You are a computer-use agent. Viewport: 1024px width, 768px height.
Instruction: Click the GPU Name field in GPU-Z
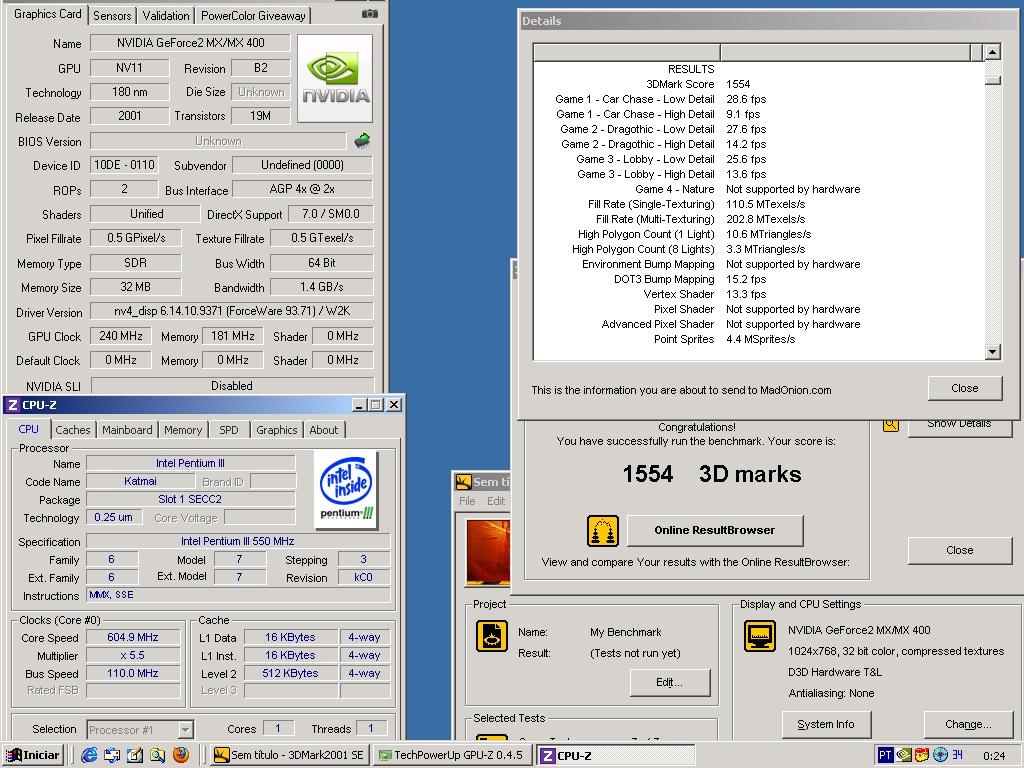pyautogui.click(x=190, y=43)
